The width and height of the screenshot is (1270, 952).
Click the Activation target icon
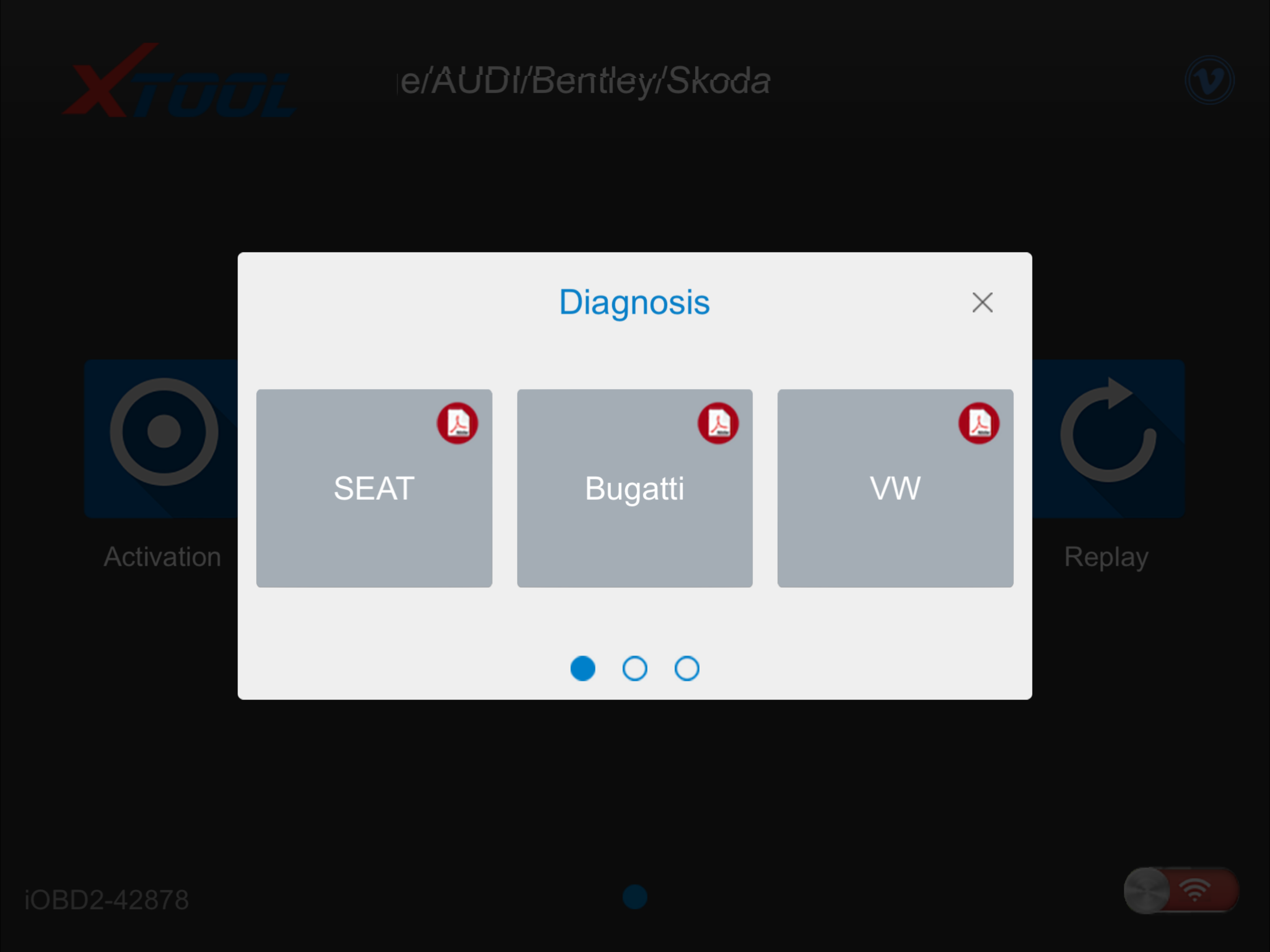pyautogui.click(x=164, y=432)
